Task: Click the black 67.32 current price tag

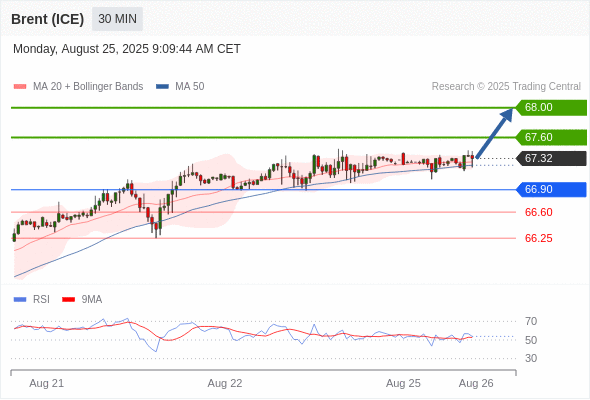Action: [551, 158]
